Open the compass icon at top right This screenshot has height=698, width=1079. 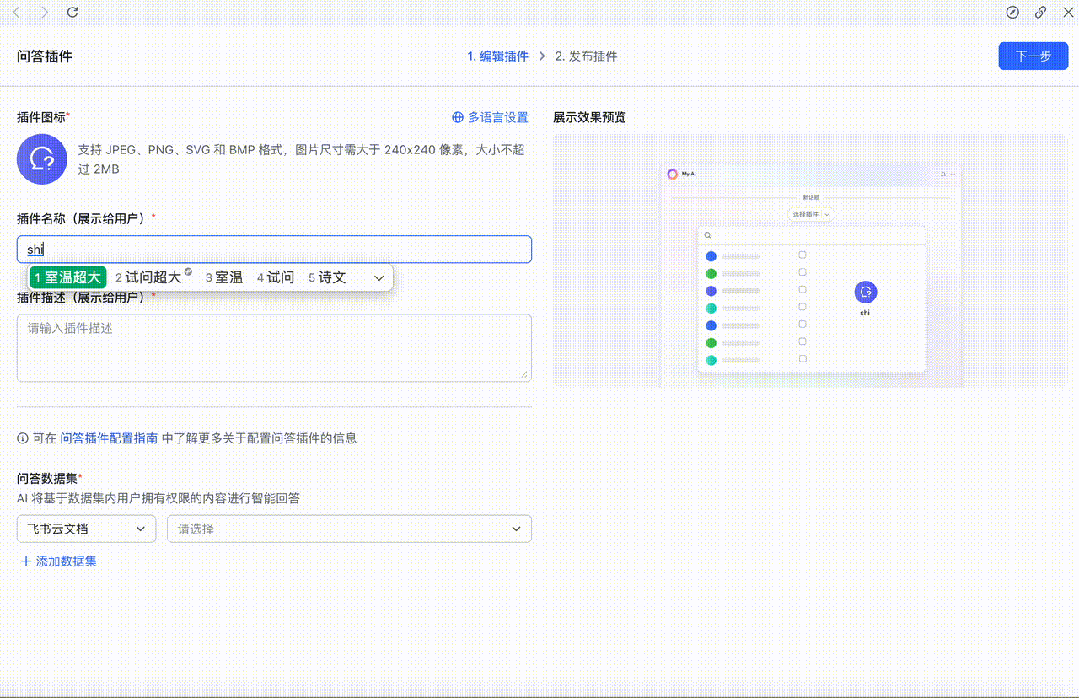(x=1012, y=12)
